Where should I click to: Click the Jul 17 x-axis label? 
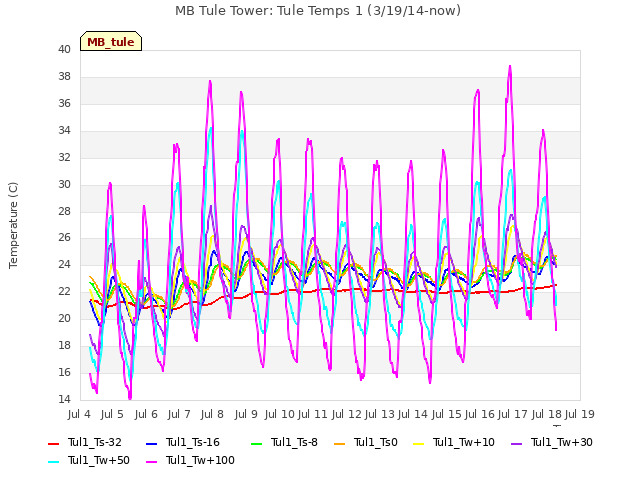click(x=513, y=414)
